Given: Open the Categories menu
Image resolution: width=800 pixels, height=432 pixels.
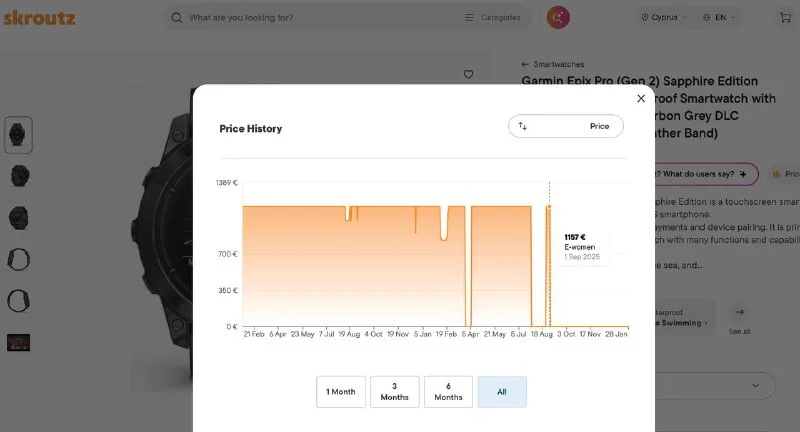Looking at the screenshot, I should click(492, 18).
